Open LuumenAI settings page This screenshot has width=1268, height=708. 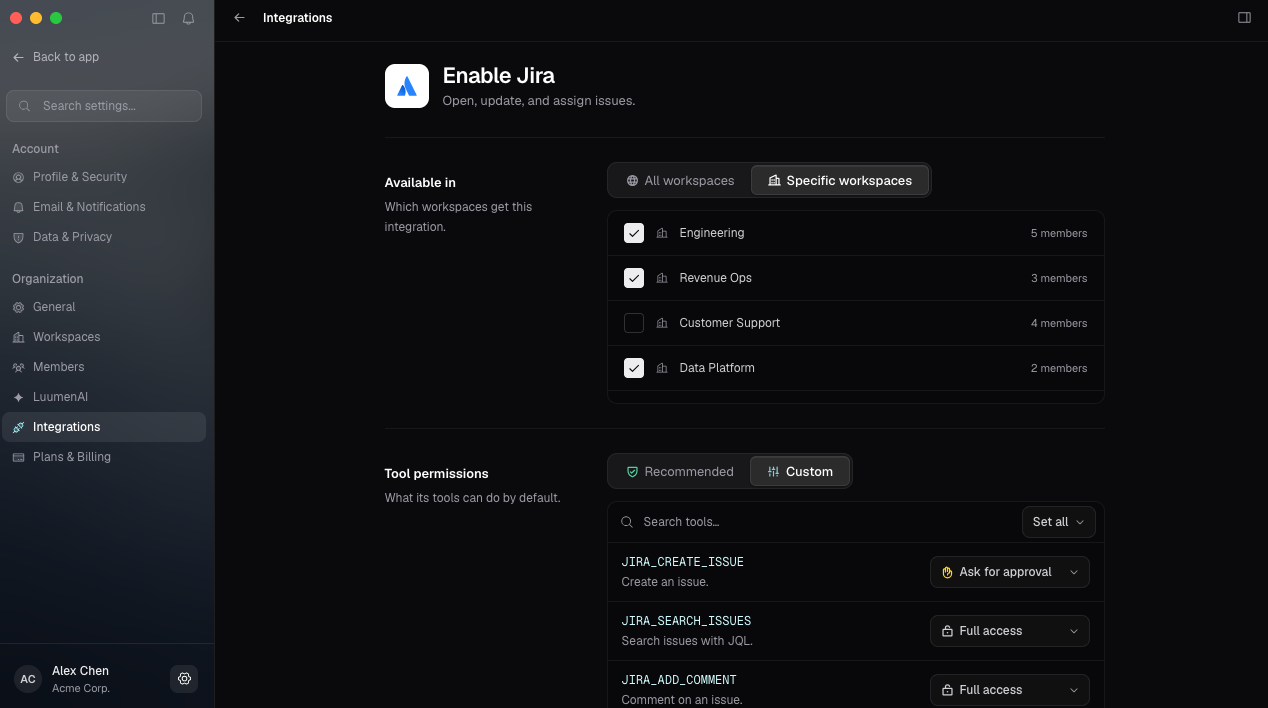pos(104,397)
